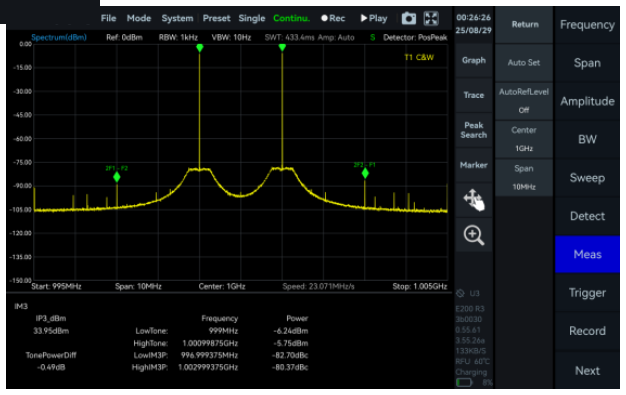Click the Speed: 23.071MHz/s label

pyautogui.click(x=318, y=286)
